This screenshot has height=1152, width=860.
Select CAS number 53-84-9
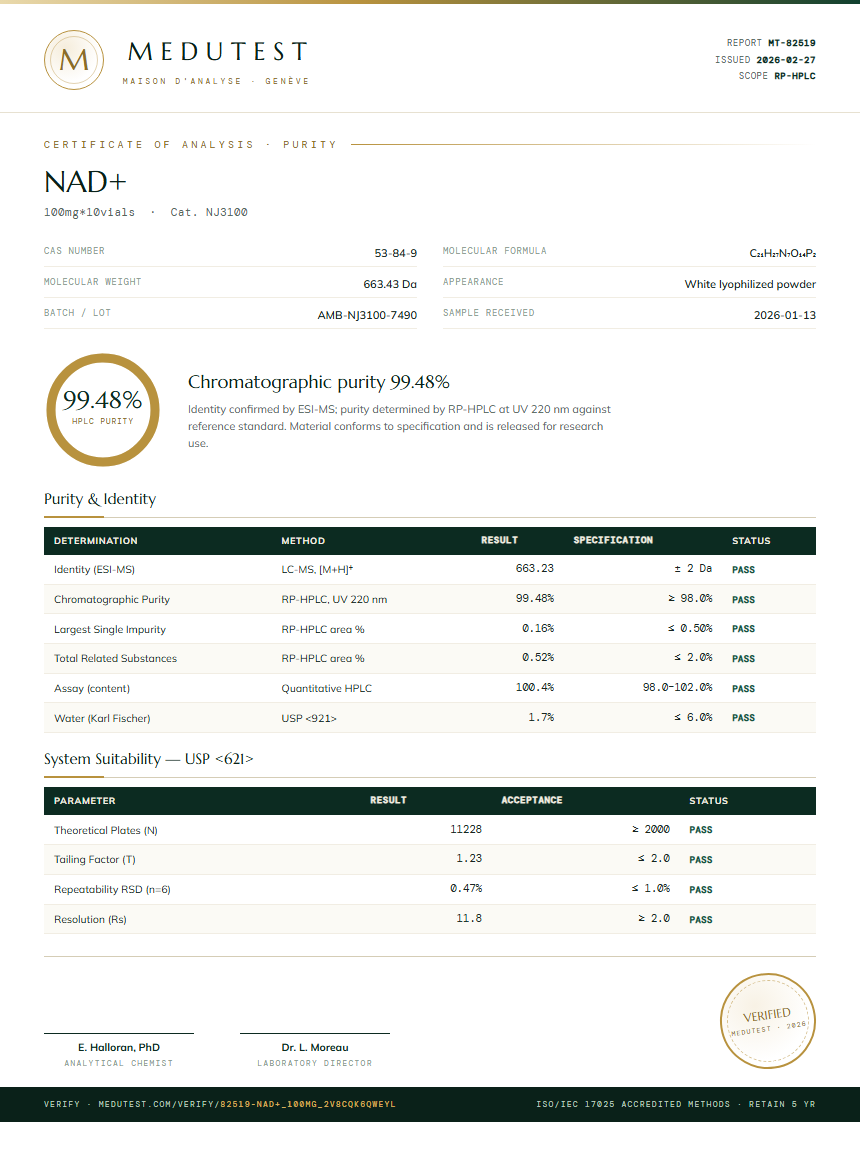396,253
